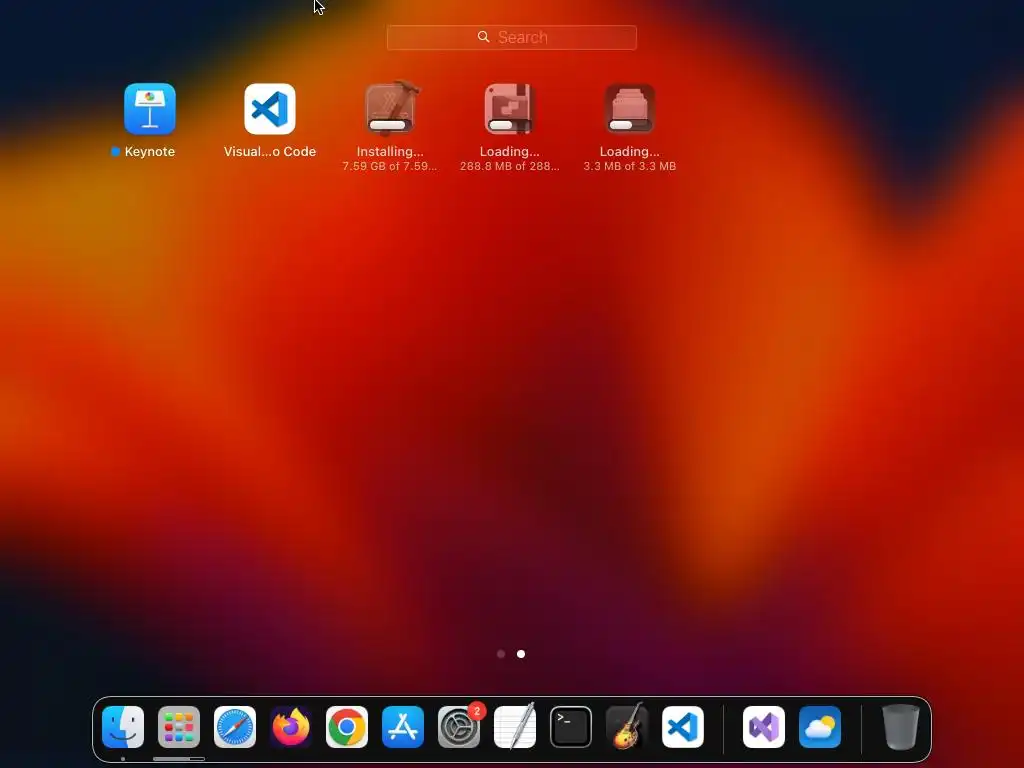Open System Settings with badge 2
This screenshot has height=768, width=1024.
click(459, 727)
